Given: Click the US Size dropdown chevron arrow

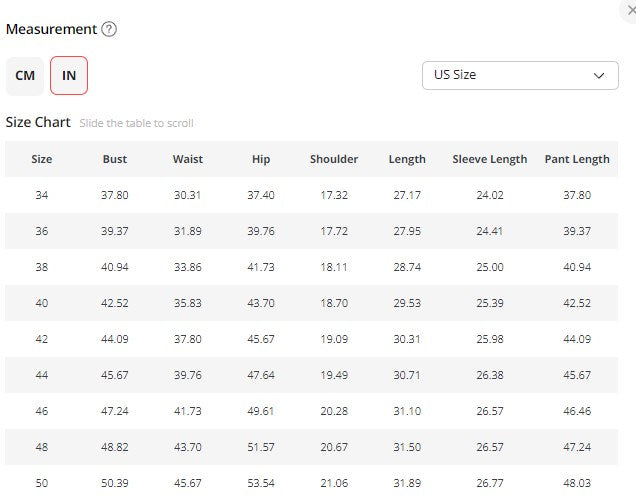Looking at the screenshot, I should (x=599, y=76).
